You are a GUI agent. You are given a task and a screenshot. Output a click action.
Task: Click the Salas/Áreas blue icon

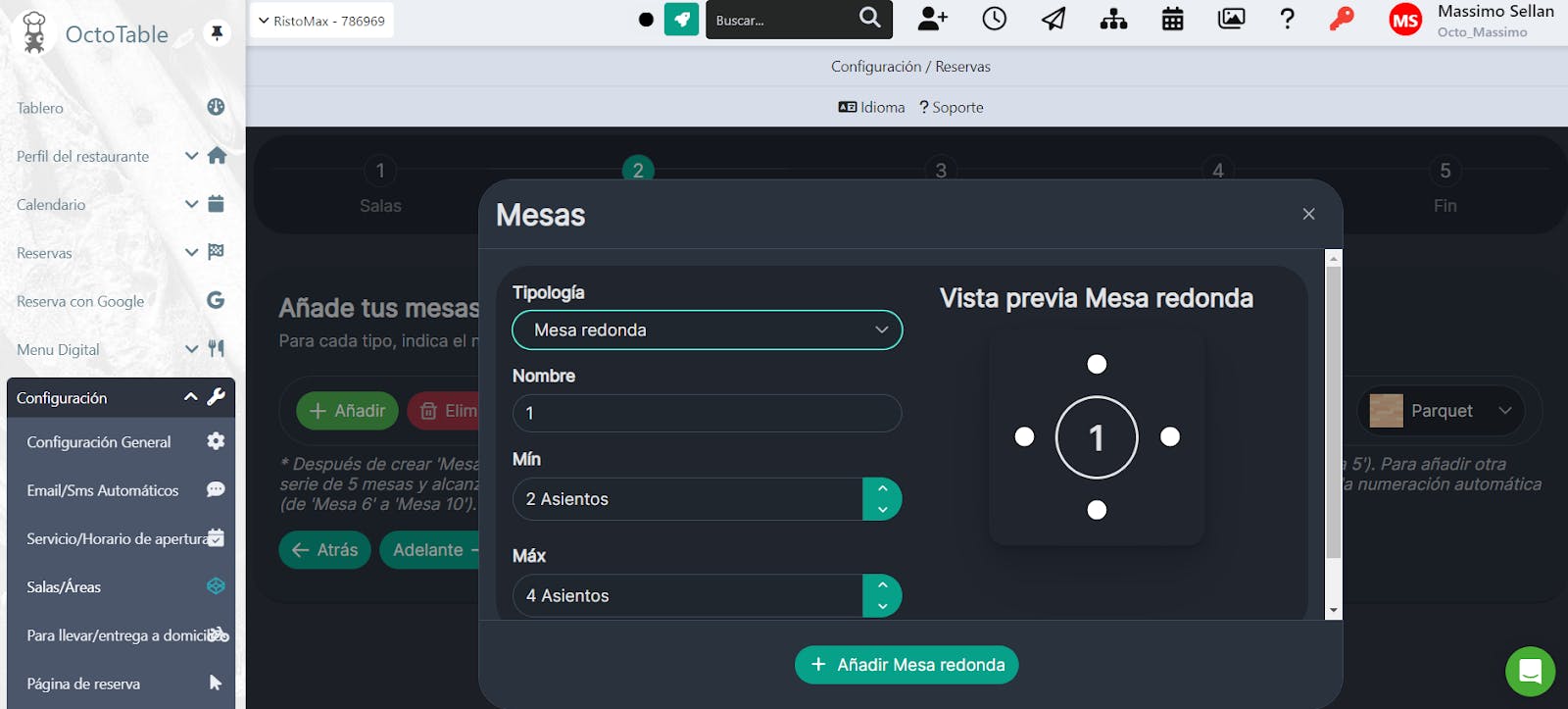(216, 586)
